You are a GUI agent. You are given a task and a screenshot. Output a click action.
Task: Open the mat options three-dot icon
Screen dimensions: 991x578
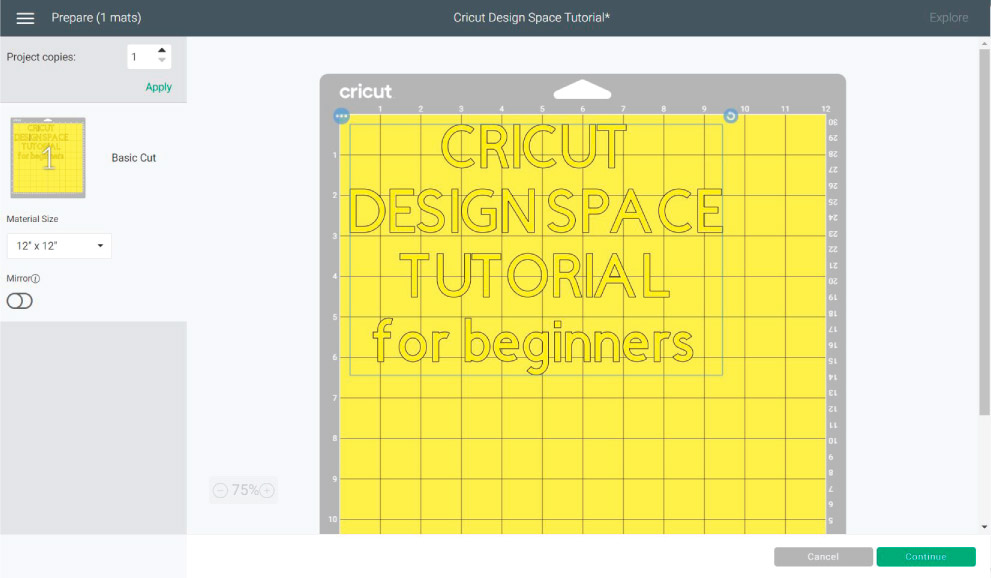pyautogui.click(x=341, y=116)
